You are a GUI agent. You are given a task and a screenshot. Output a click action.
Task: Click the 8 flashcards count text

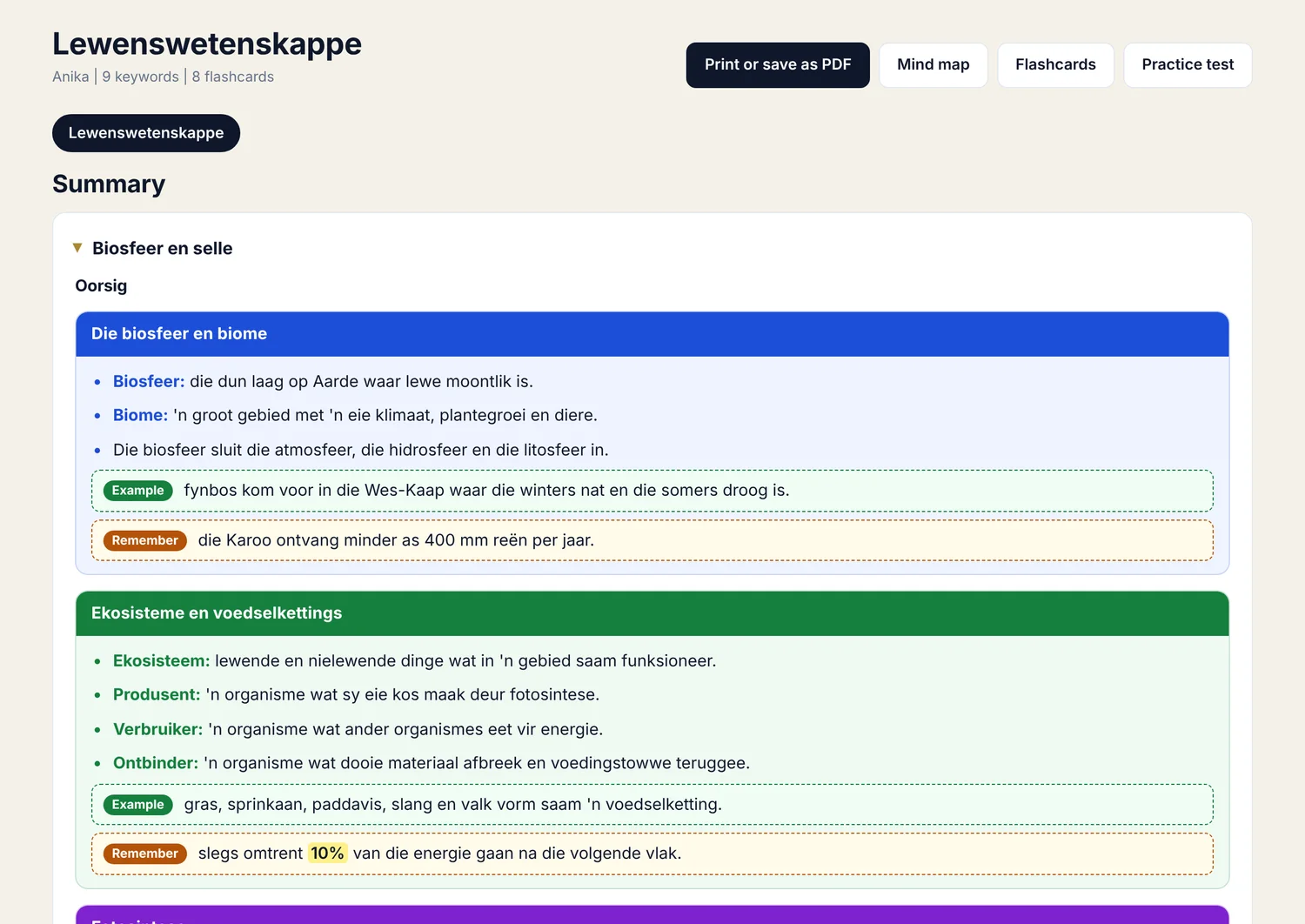[x=233, y=77]
